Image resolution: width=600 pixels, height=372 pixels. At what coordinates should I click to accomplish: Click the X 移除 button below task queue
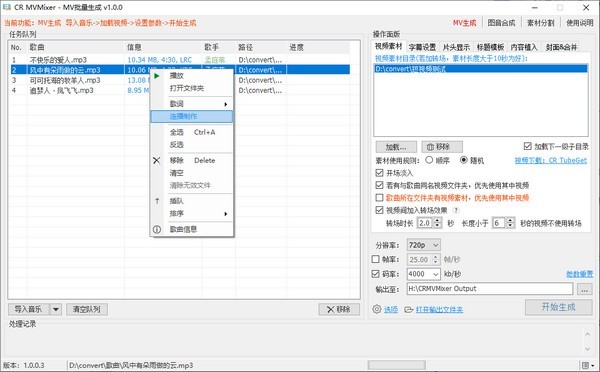click(x=339, y=309)
